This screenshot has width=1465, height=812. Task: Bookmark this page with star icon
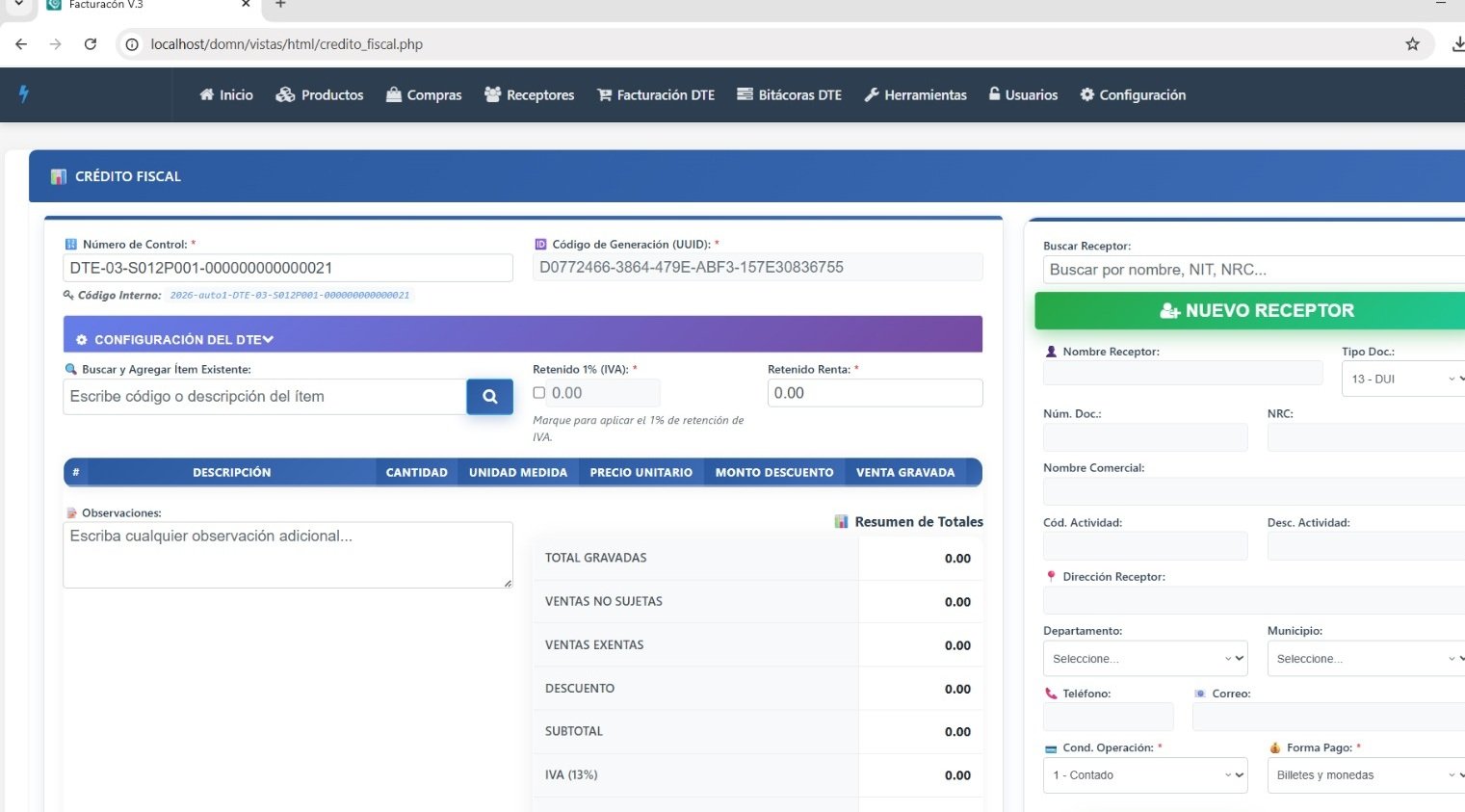[x=1412, y=44]
